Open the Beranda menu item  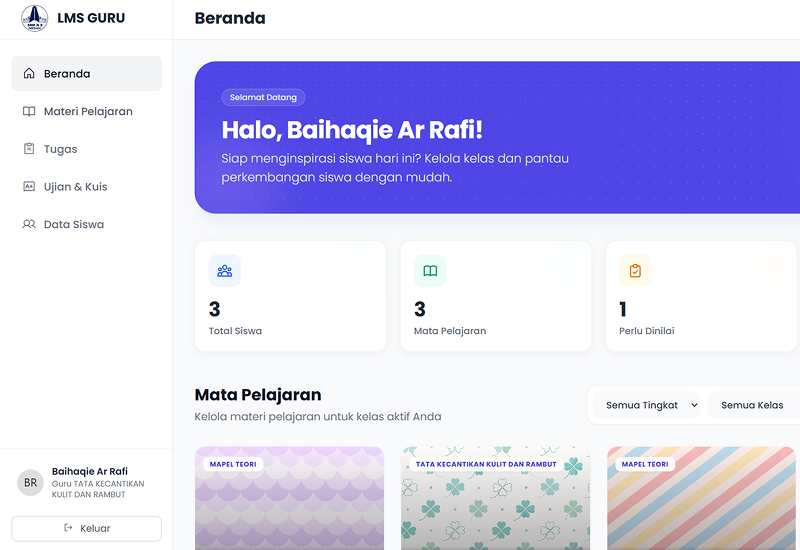click(x=87, y=73)
